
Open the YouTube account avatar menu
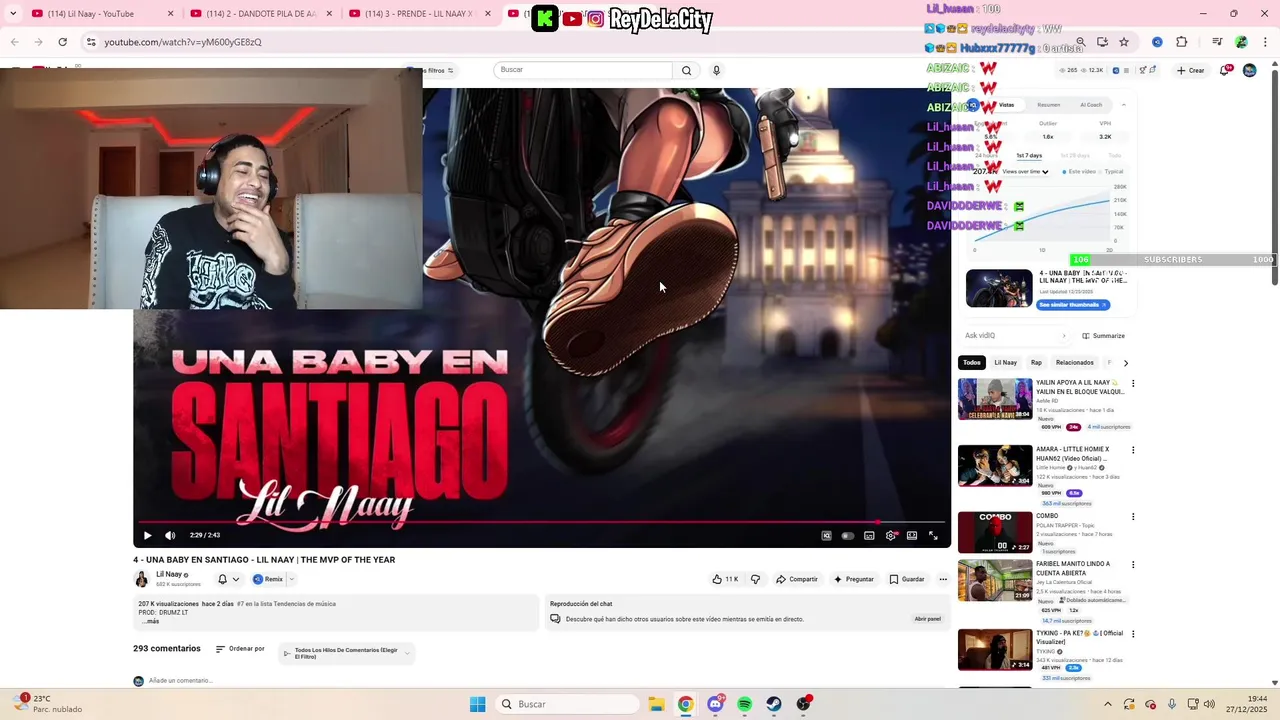click(x=1249, y=70)
